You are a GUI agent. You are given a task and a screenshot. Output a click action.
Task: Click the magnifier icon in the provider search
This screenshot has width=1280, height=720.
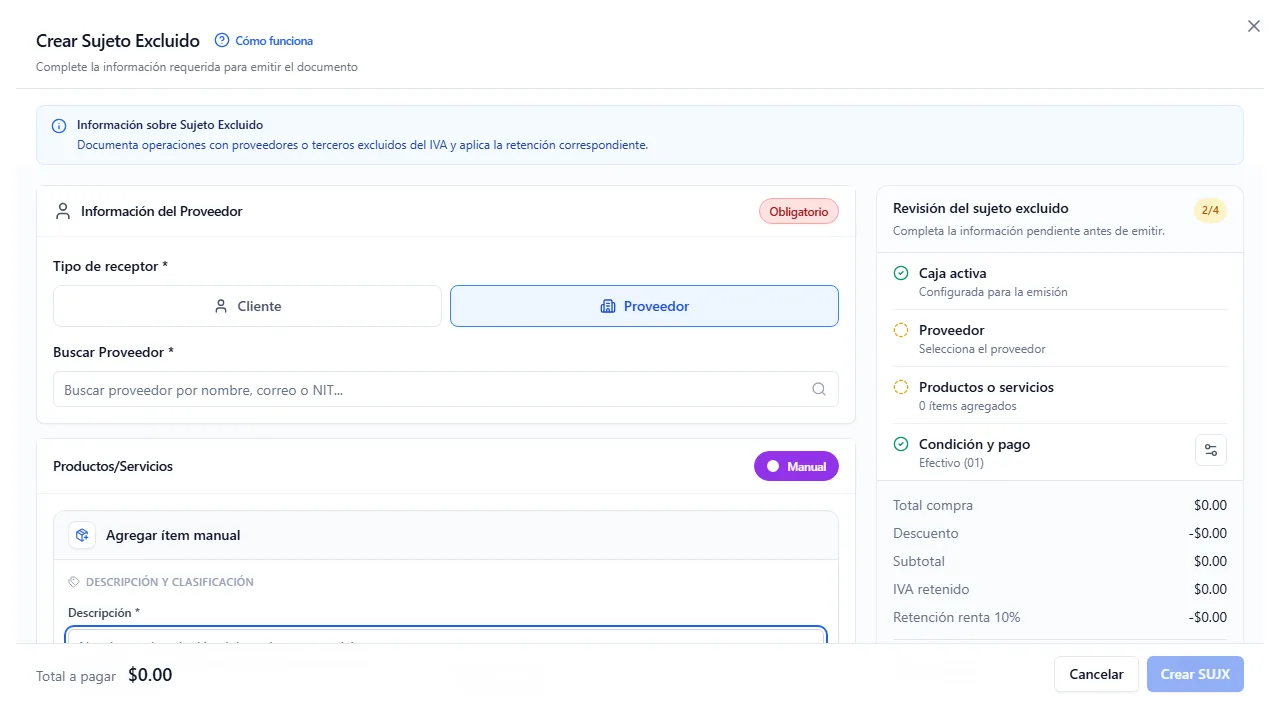819,390
